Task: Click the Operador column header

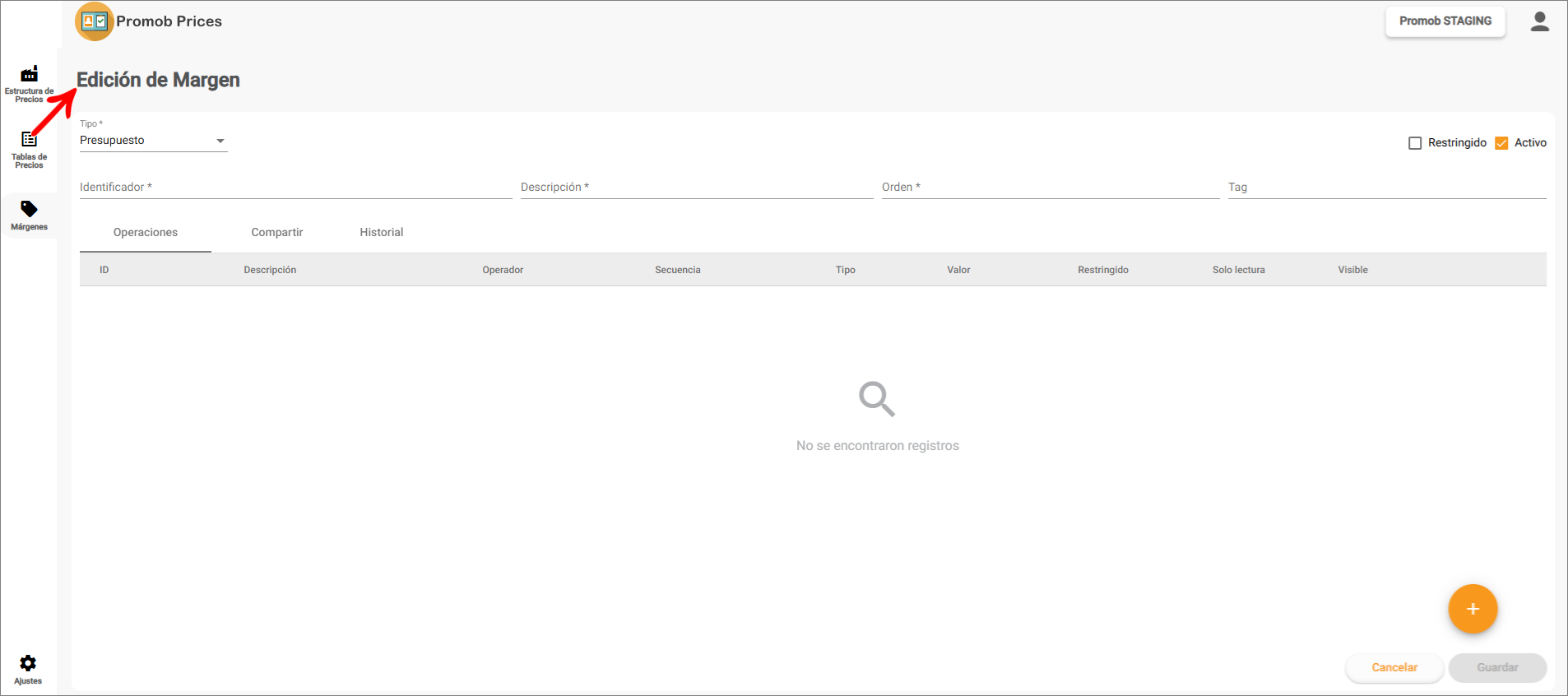Action: pos(503,270)
